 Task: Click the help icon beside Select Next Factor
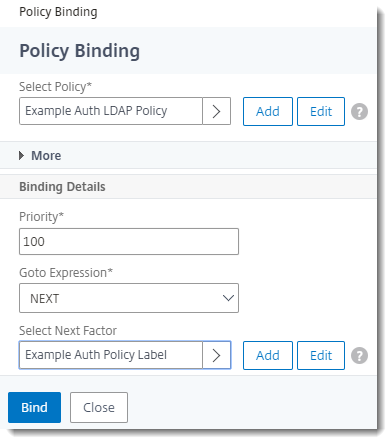click(359, 355)
